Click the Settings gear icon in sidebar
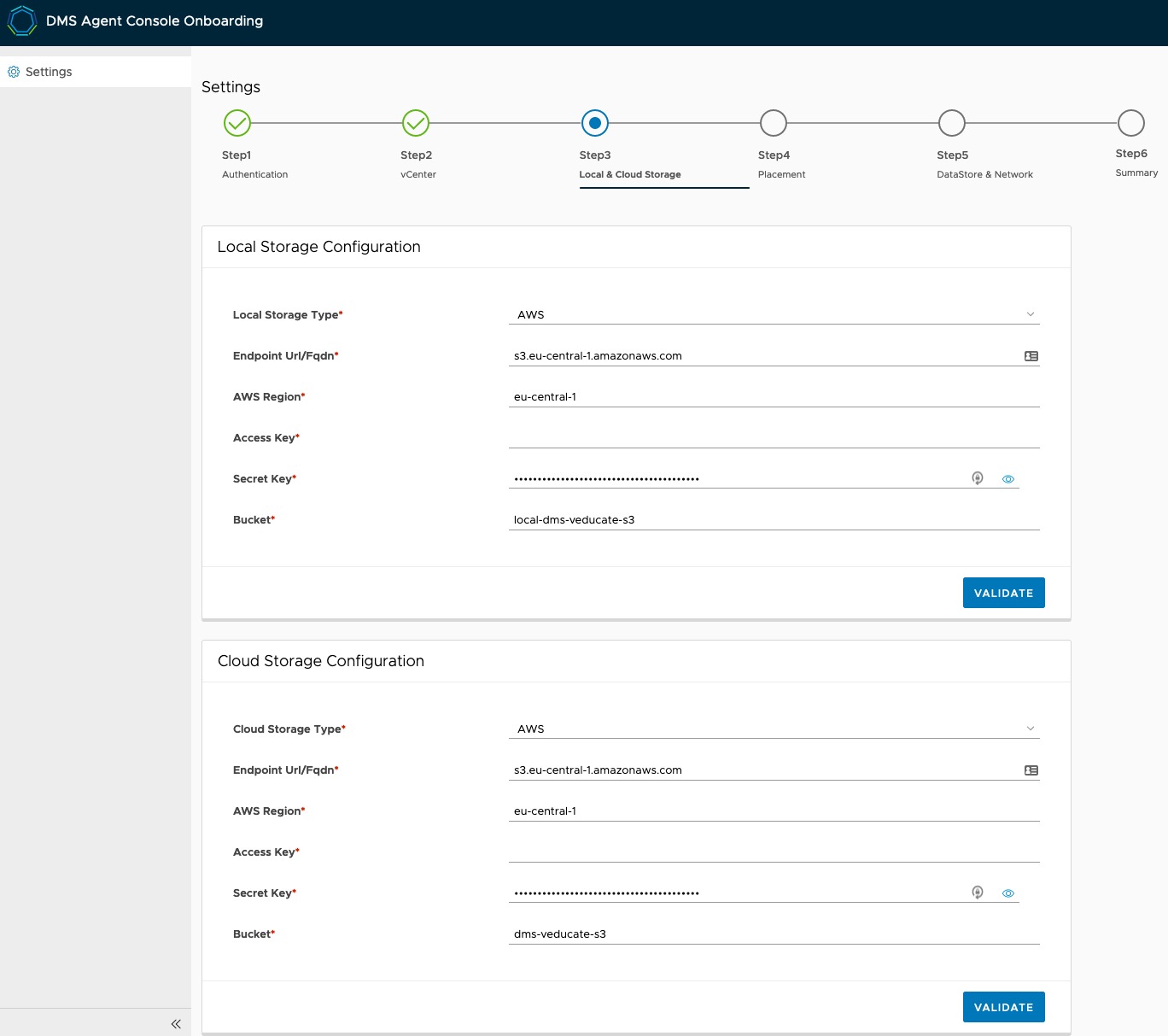1168x1036 pixels. (x=14, y=72)
